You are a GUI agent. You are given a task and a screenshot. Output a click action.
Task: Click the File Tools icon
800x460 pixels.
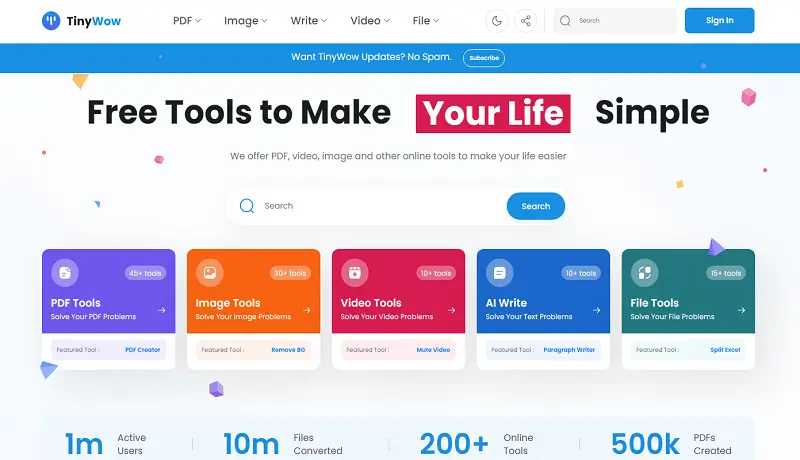(645, 272)
